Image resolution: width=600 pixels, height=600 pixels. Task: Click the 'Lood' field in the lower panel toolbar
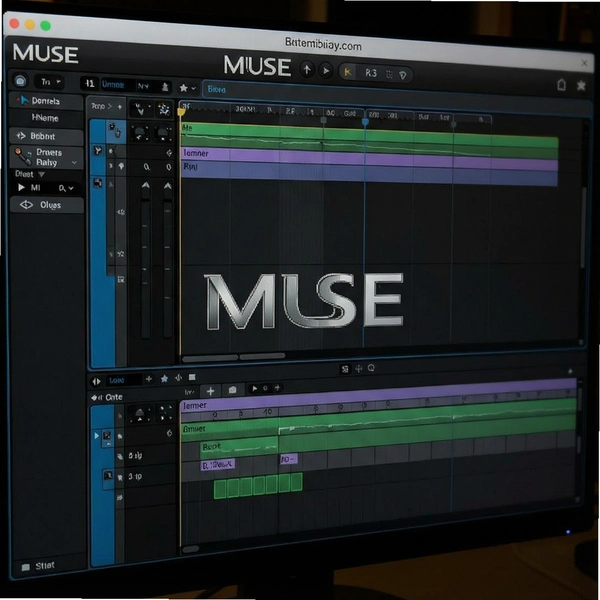[123, 380]
